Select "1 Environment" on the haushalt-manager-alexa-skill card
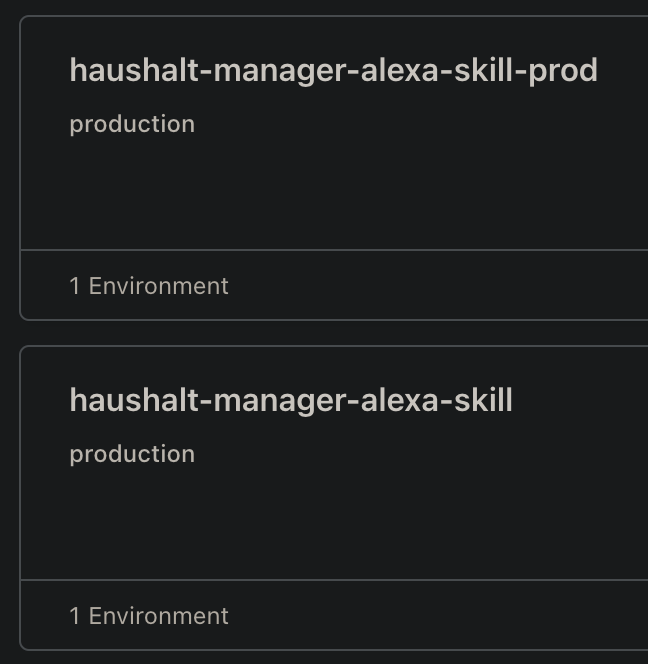648x664 pixels. point(149,616)
